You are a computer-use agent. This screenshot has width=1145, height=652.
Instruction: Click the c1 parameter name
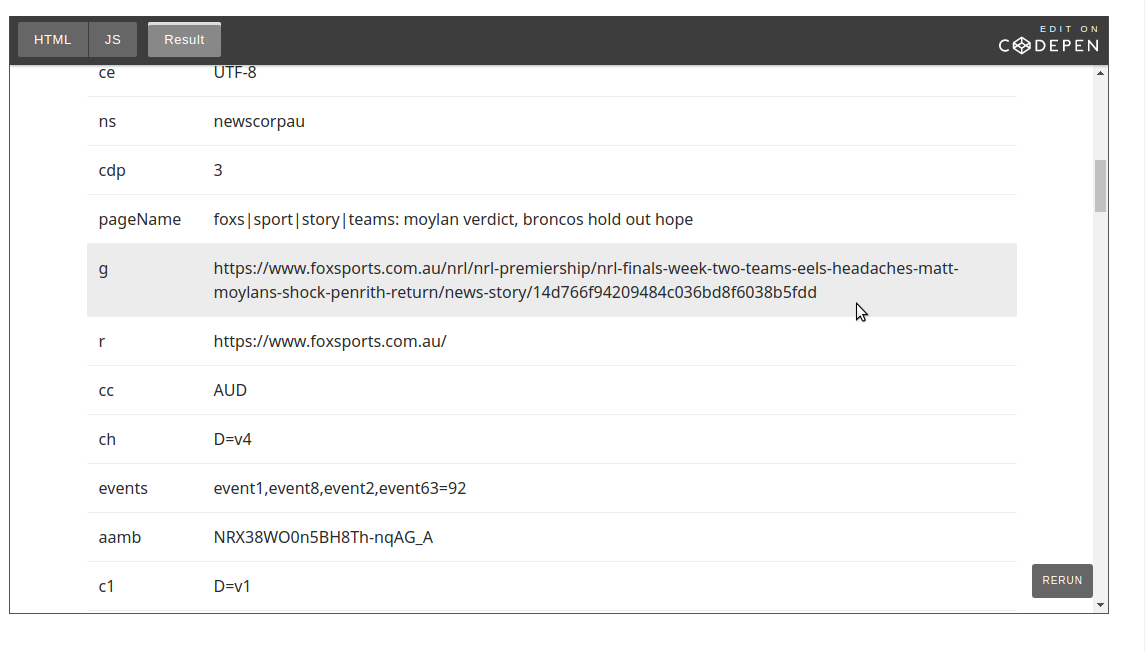click(107, 586)
